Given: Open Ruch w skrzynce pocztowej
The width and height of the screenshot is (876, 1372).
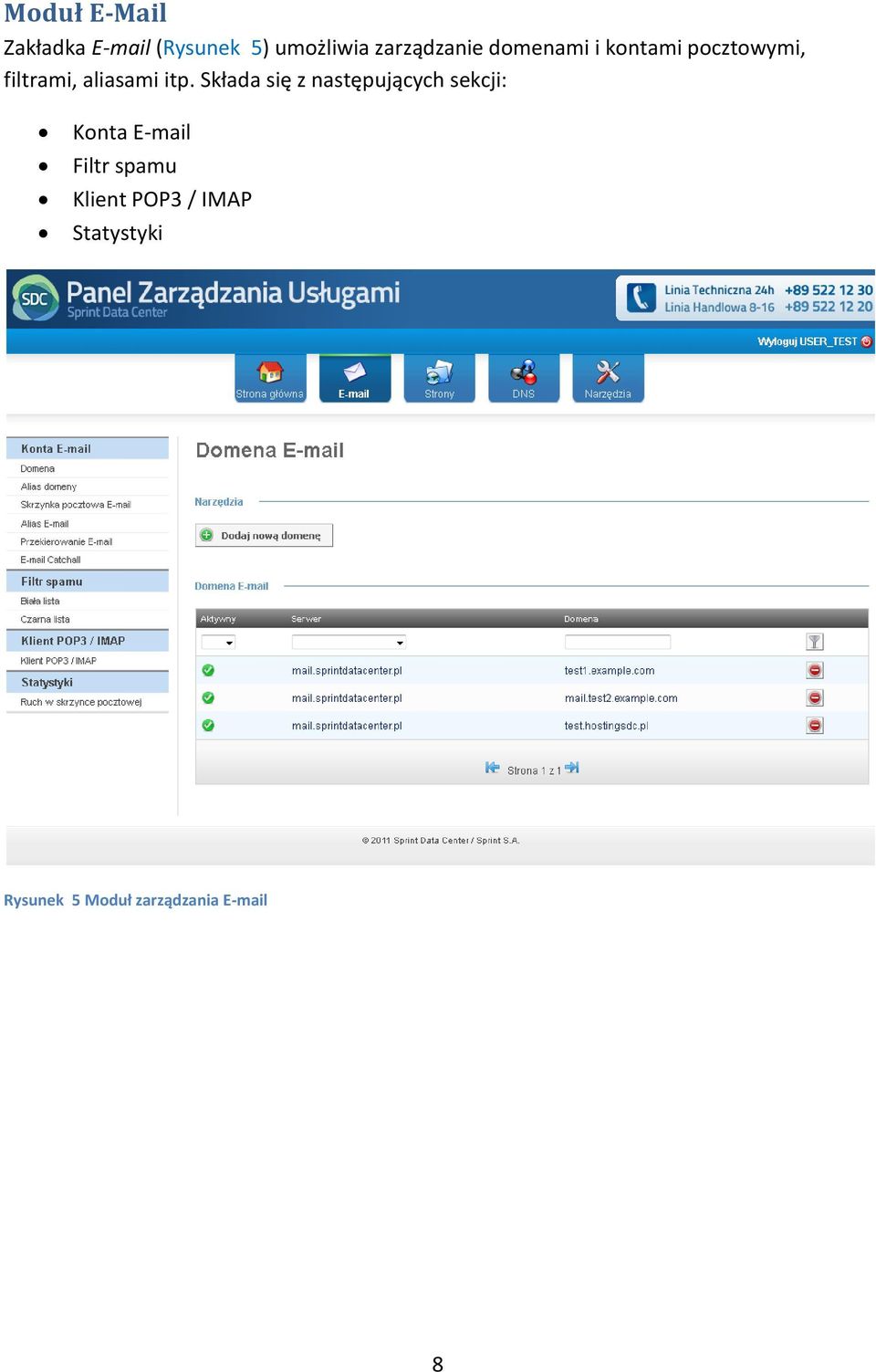Looking at the screenshot, I should point(81,702).
